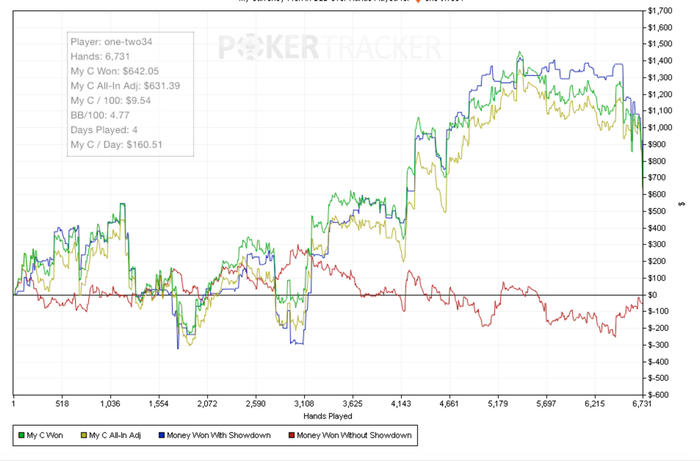Click the 4,661 x-axis tick label
This screenshot has width=700, height=461.
[x=449, y=404]
